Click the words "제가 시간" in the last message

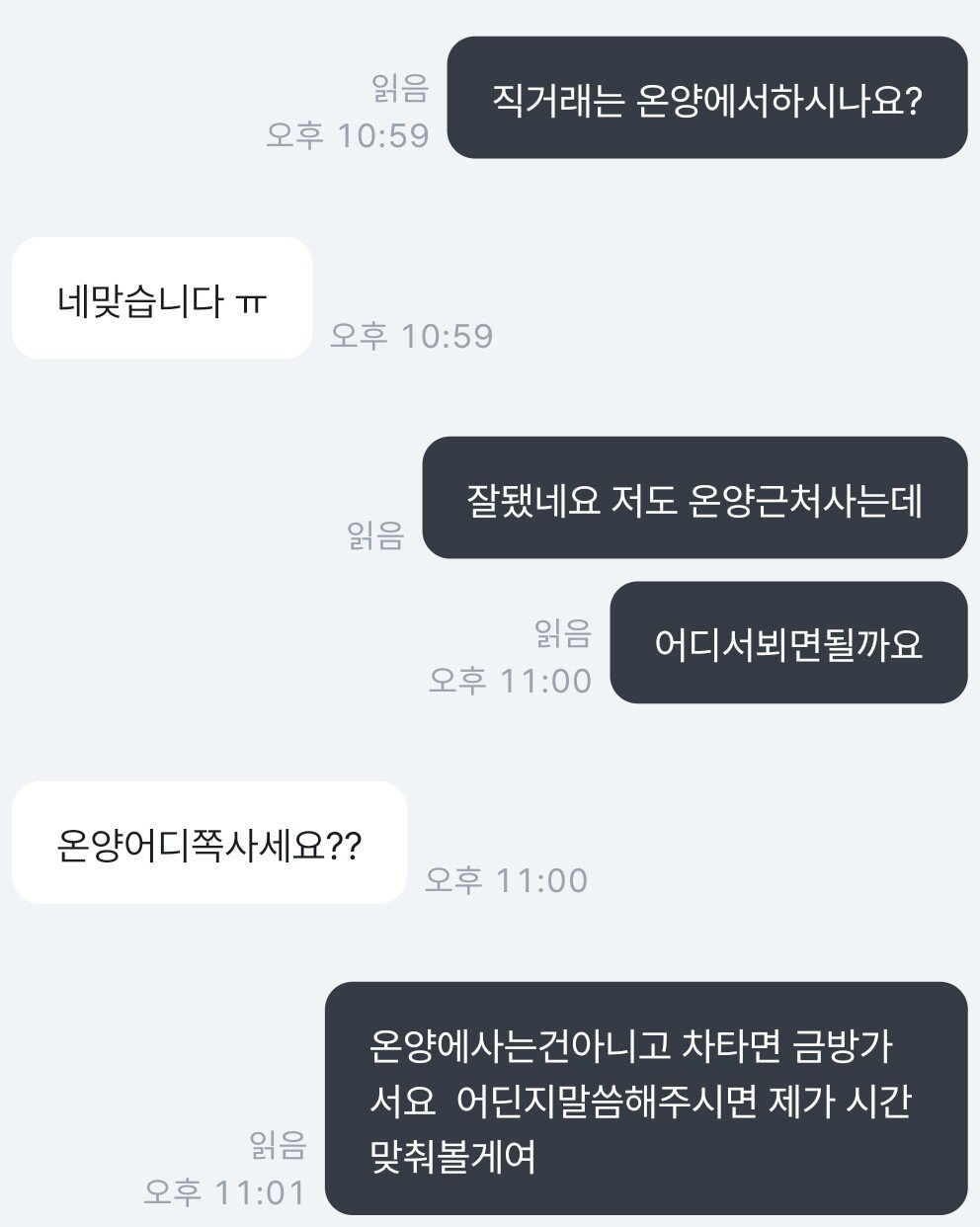tap(838, 1100)
